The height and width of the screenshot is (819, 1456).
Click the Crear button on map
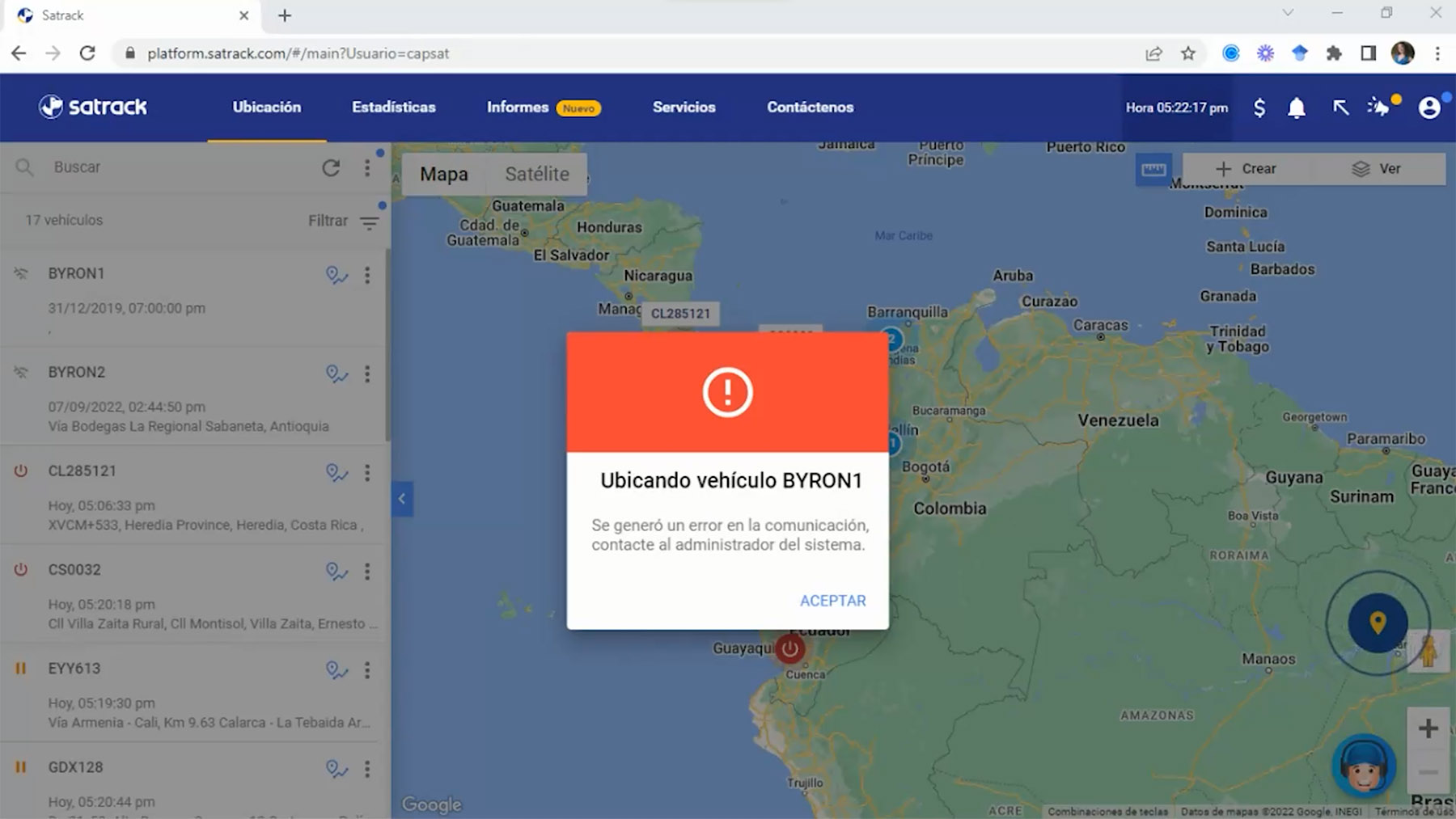pos(1246,169)
